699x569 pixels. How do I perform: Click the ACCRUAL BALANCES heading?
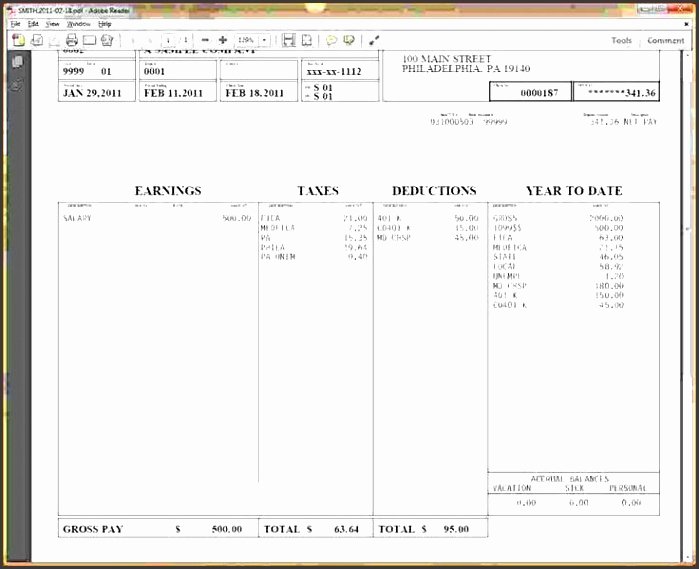(x=570, y=478)
